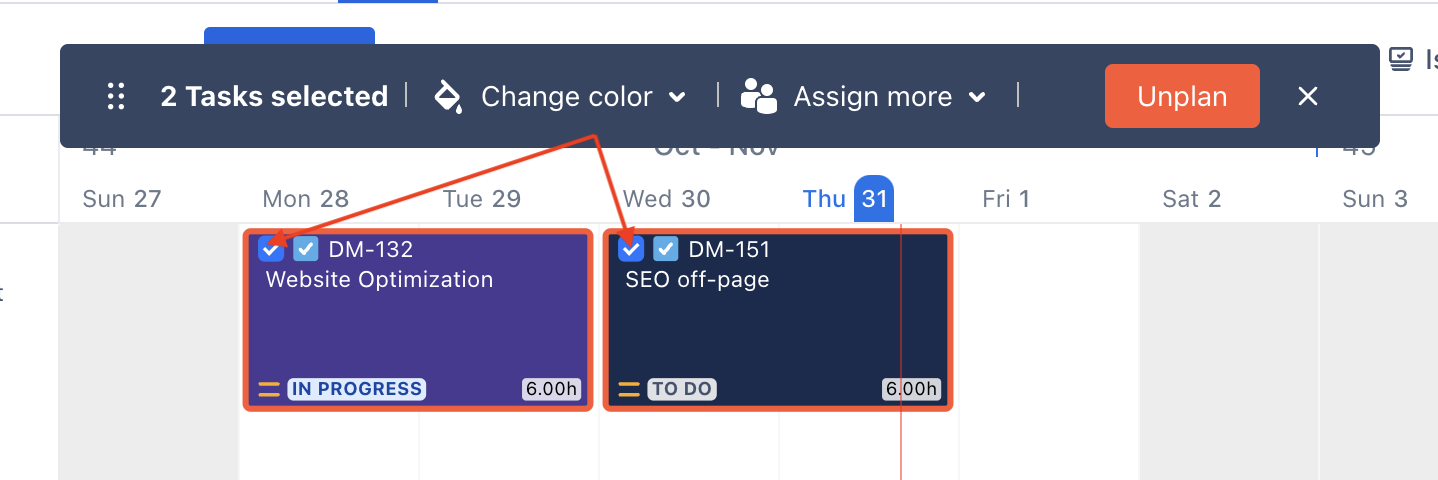Click the Unplan button
This screenshot has width=1438, height=480.
(x=1182, y=96)
